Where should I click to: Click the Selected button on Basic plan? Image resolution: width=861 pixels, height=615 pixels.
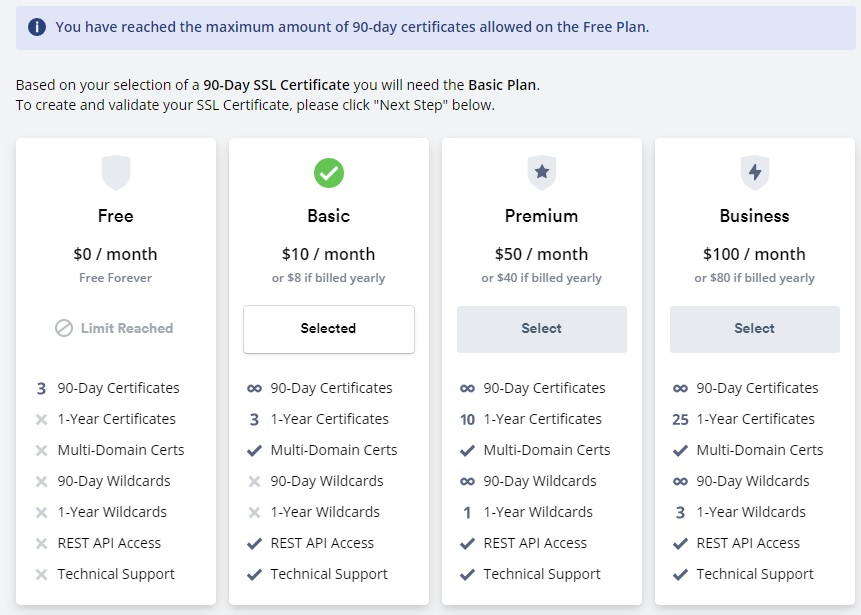pyautogui.click(x=329, y=329)
